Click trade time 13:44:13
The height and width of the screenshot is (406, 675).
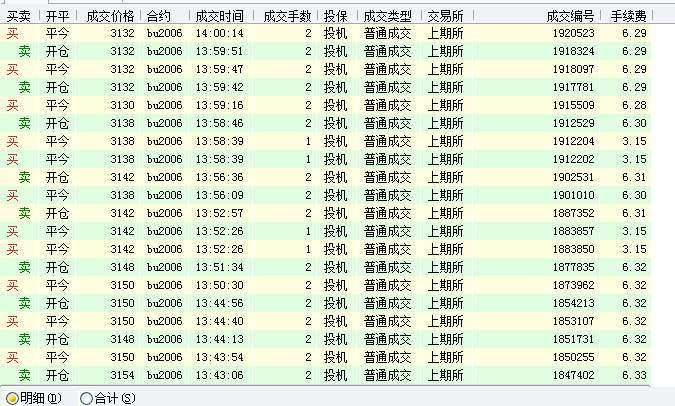(x=220, y=339)
